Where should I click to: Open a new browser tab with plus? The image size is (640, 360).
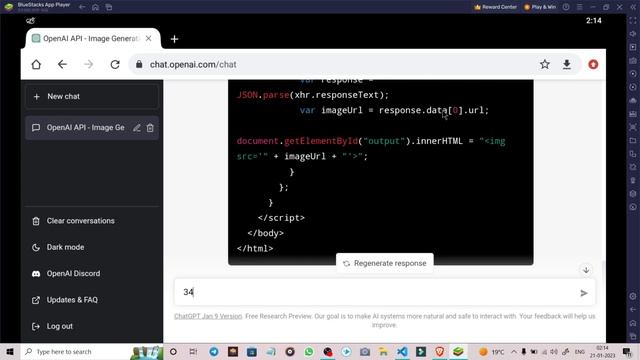pyautogui.click(x=174, y=39)
